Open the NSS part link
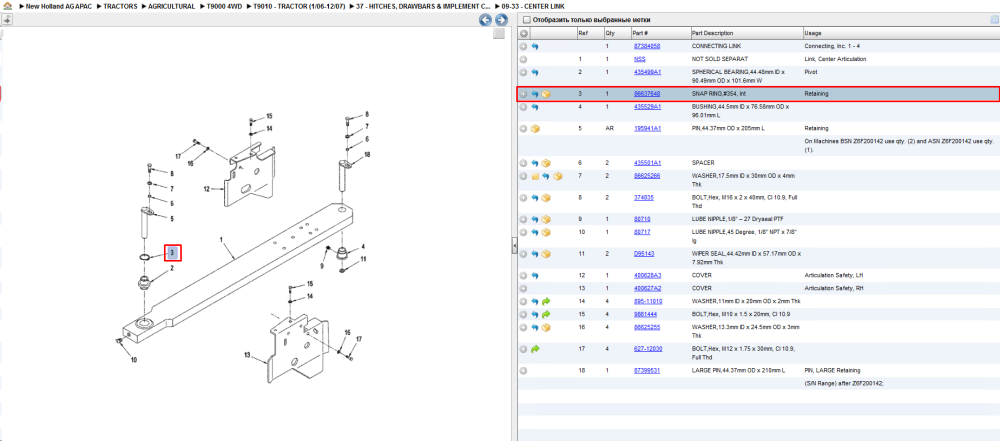 (639, 59)
